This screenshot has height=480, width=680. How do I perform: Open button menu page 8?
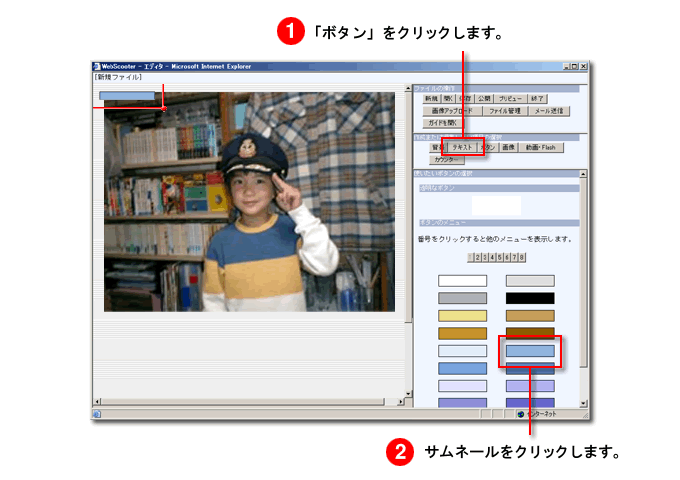[522, 258]
